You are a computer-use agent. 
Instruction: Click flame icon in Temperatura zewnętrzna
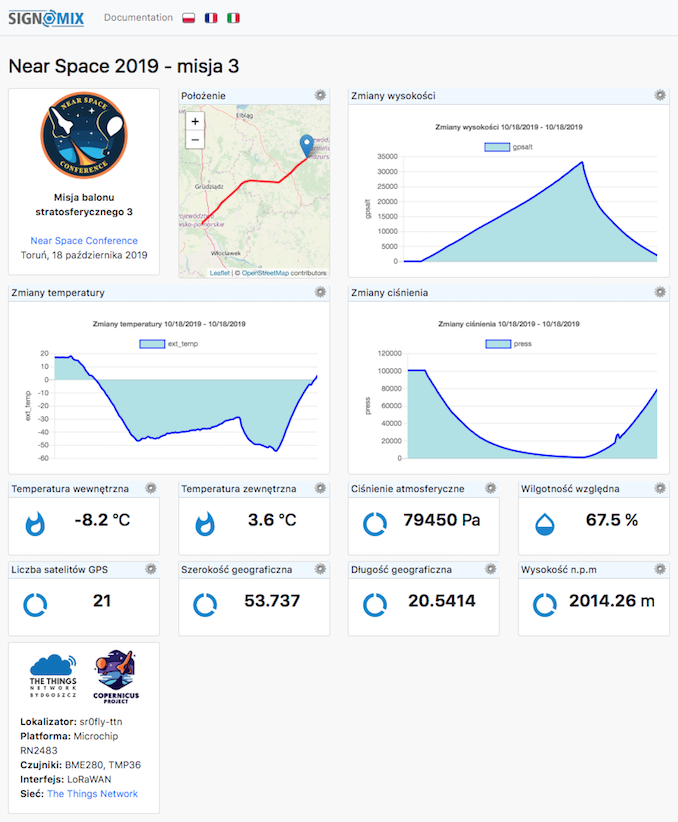pos(205,524)
